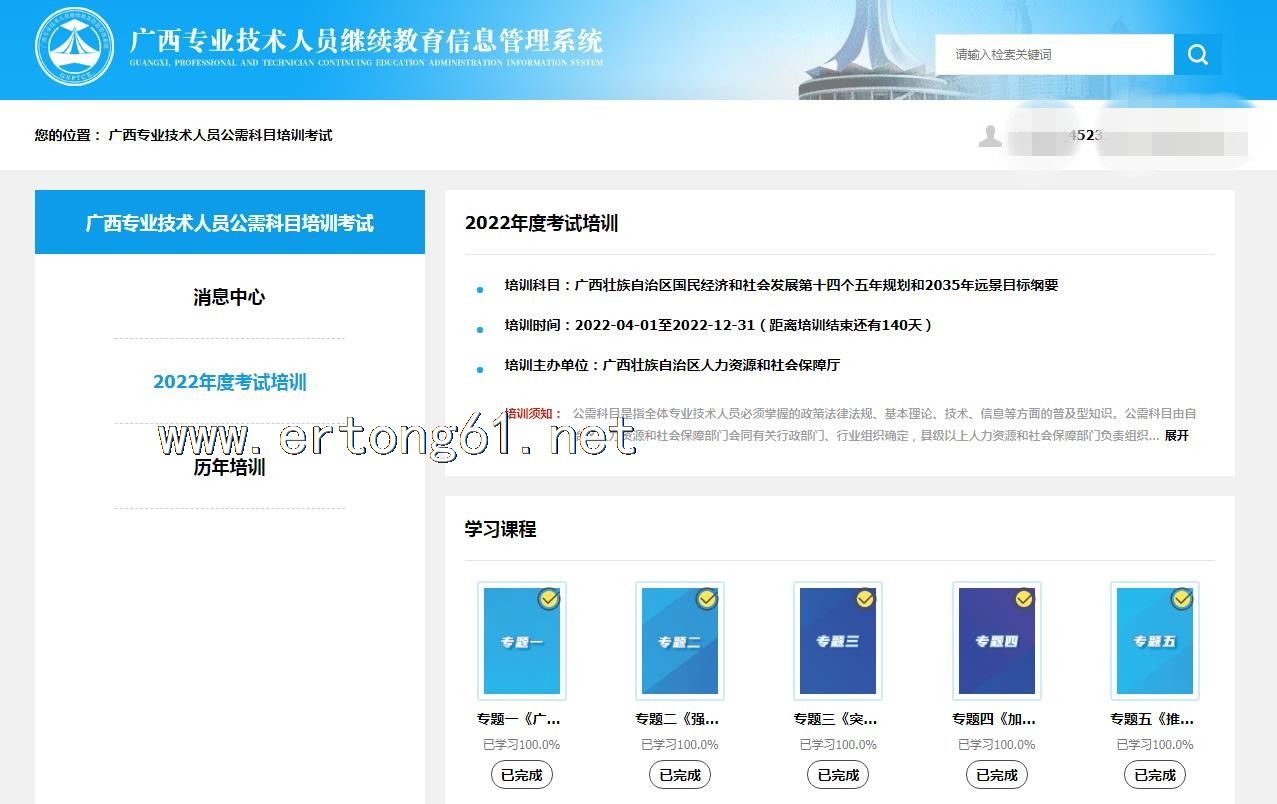Click the 专题二 course title link
Image resolution: width=1277 pixels, height=804 pixels.
pos(677,719)
